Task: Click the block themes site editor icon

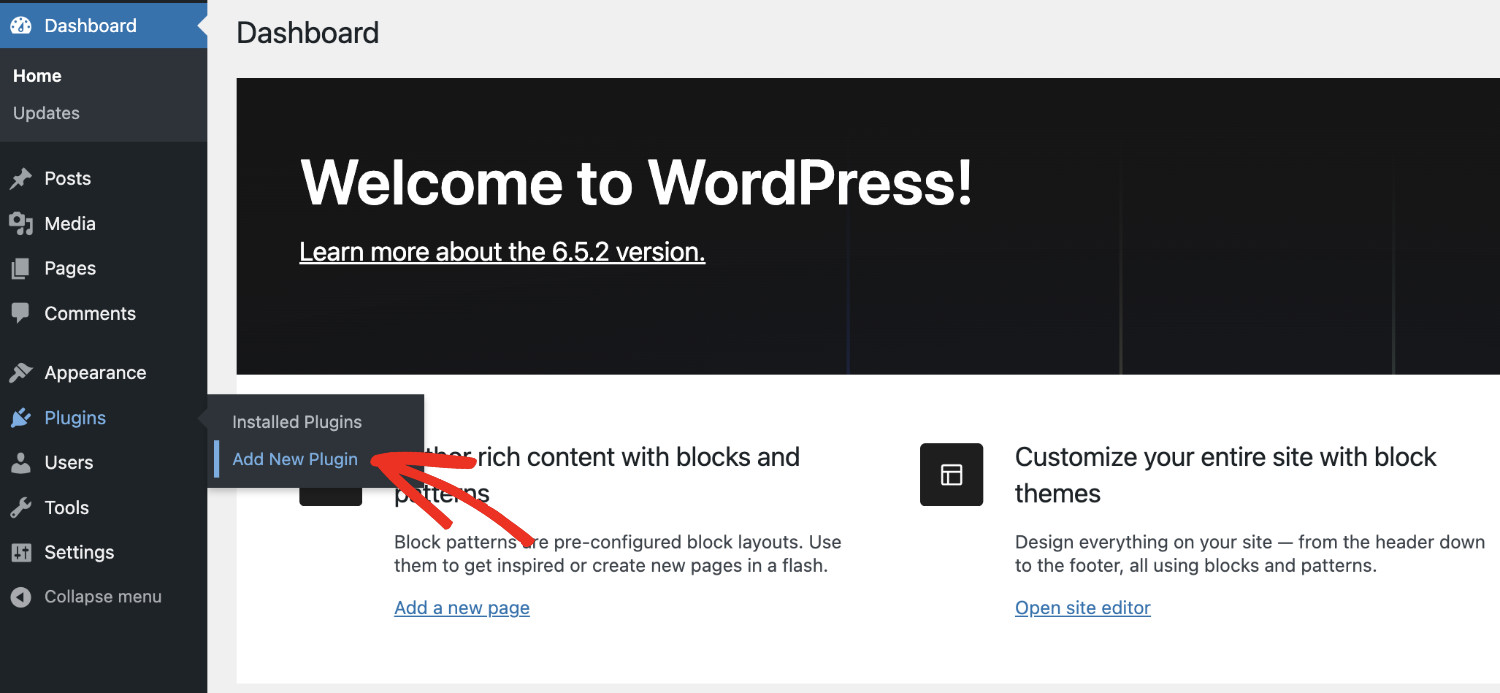Action: (950, 474)
